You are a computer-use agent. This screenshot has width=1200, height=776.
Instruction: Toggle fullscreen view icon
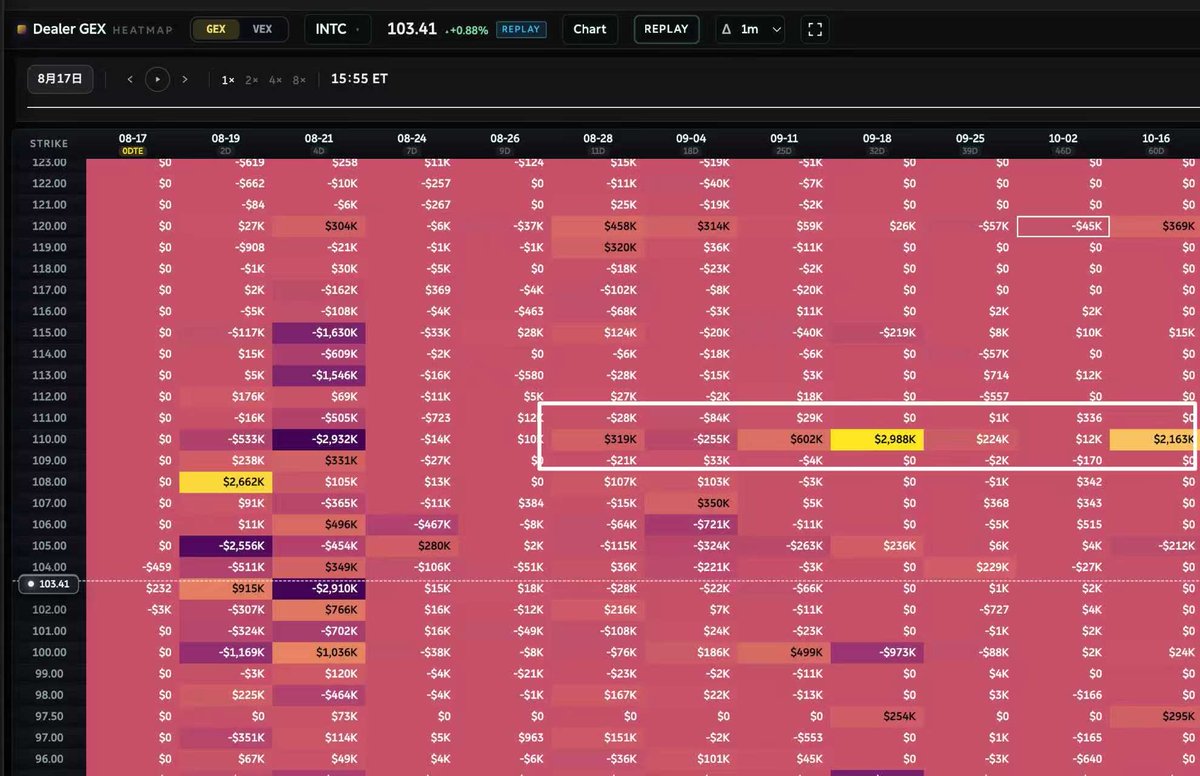(815, 29)
